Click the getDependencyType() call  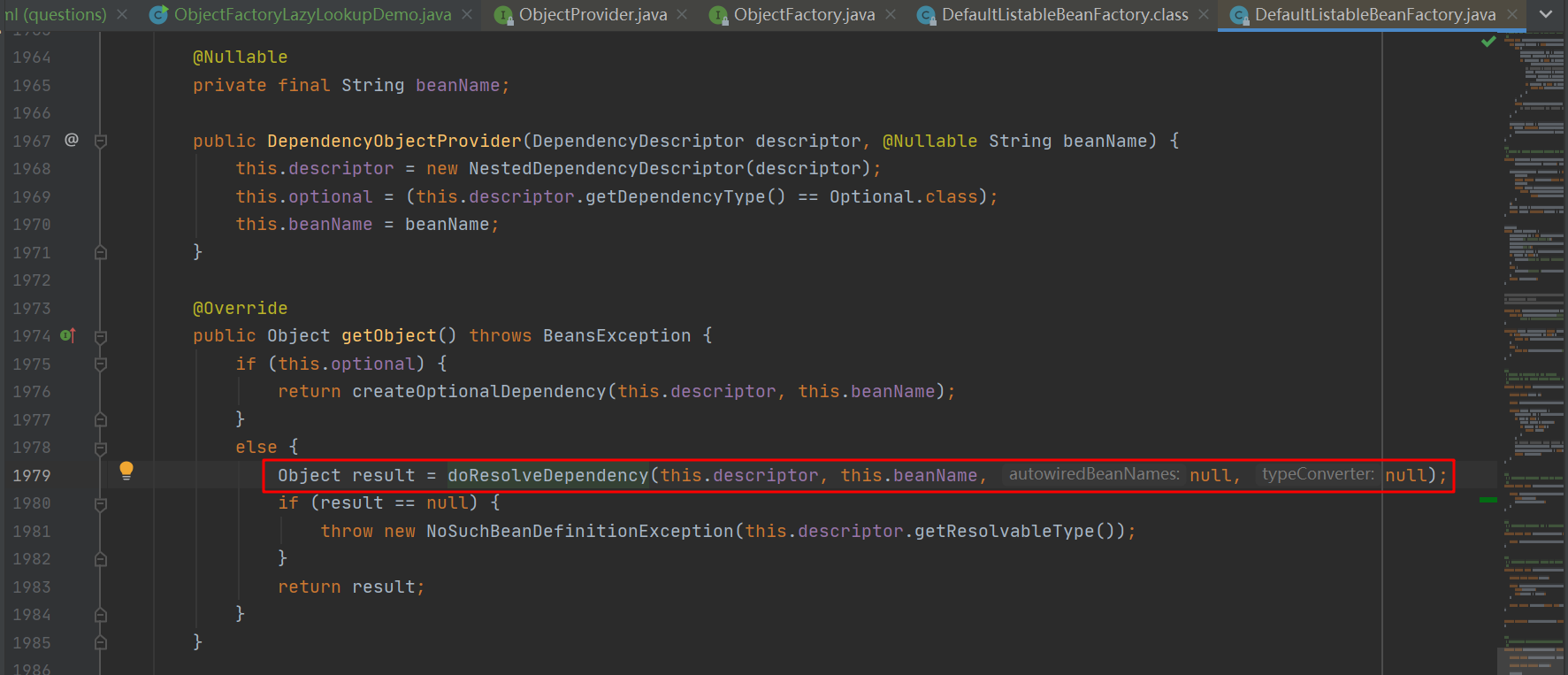tap(685, 196)
